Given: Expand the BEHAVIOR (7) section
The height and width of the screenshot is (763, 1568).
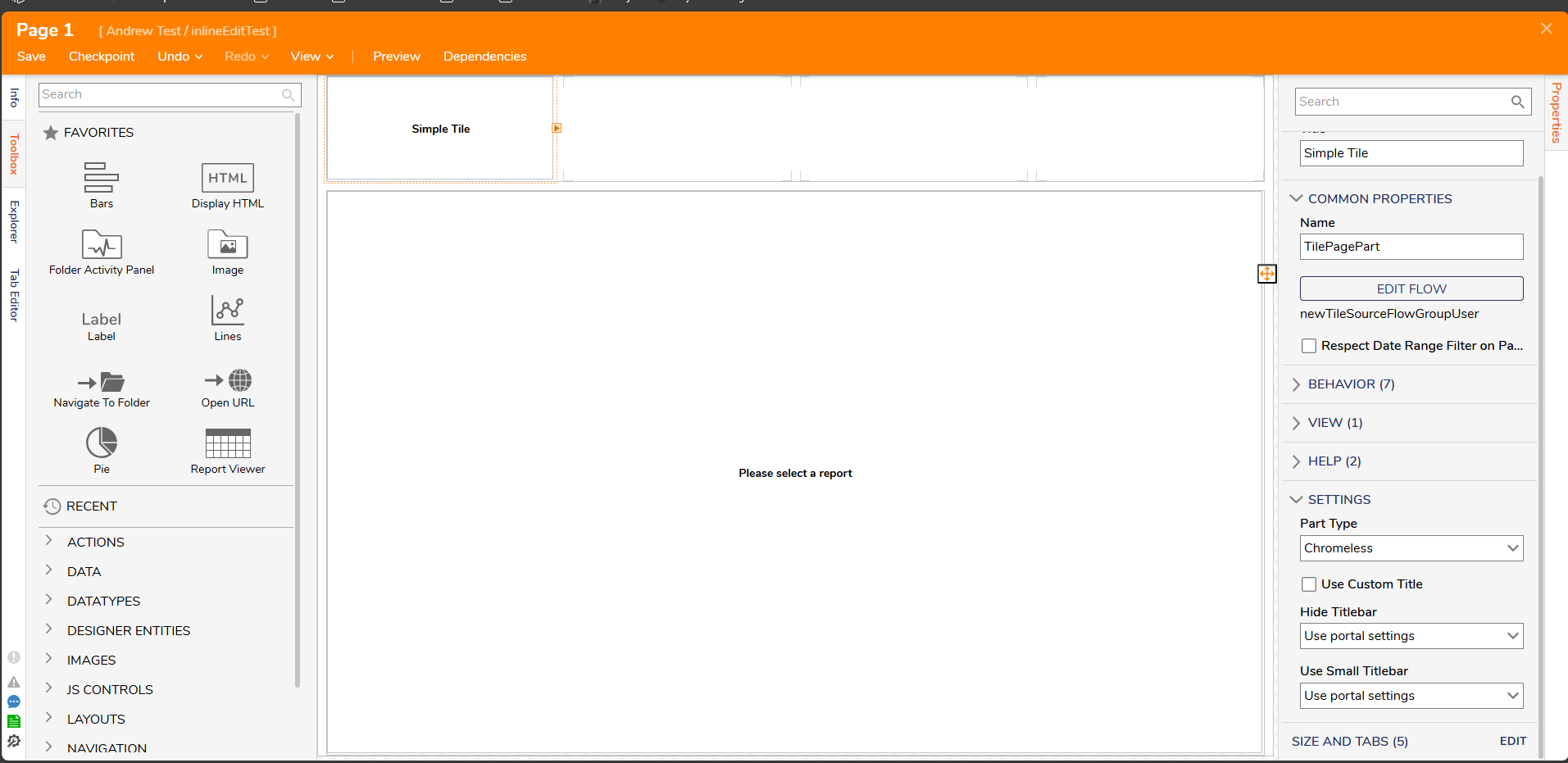Looking at the screenshot, I should click(x=1350, y=384).
